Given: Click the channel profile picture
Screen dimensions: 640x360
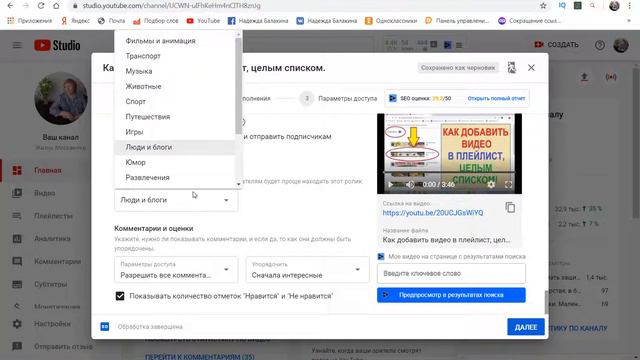Looking at the screenshot, I should coord(61,98).
